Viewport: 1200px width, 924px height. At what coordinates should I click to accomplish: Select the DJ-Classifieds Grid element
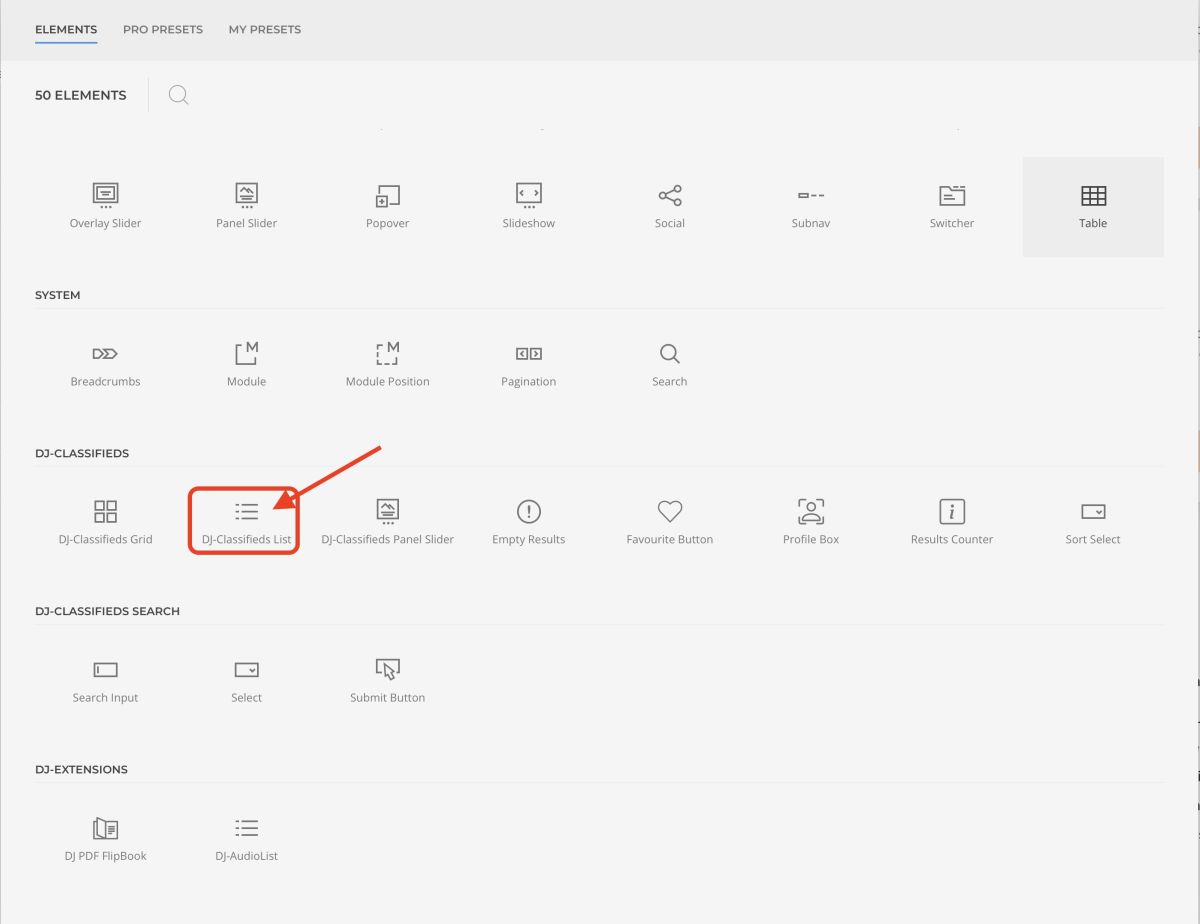point(105,523)
